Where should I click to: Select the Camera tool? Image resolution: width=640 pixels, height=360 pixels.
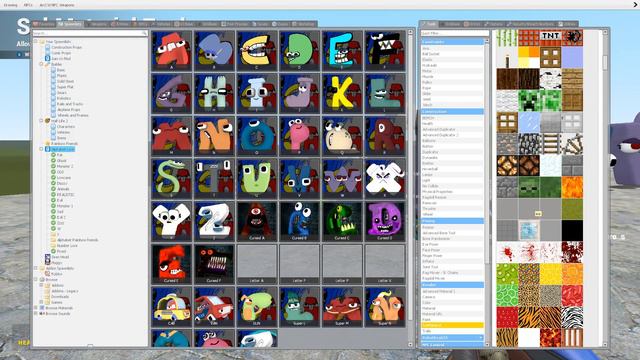click(x=452, y=297)
